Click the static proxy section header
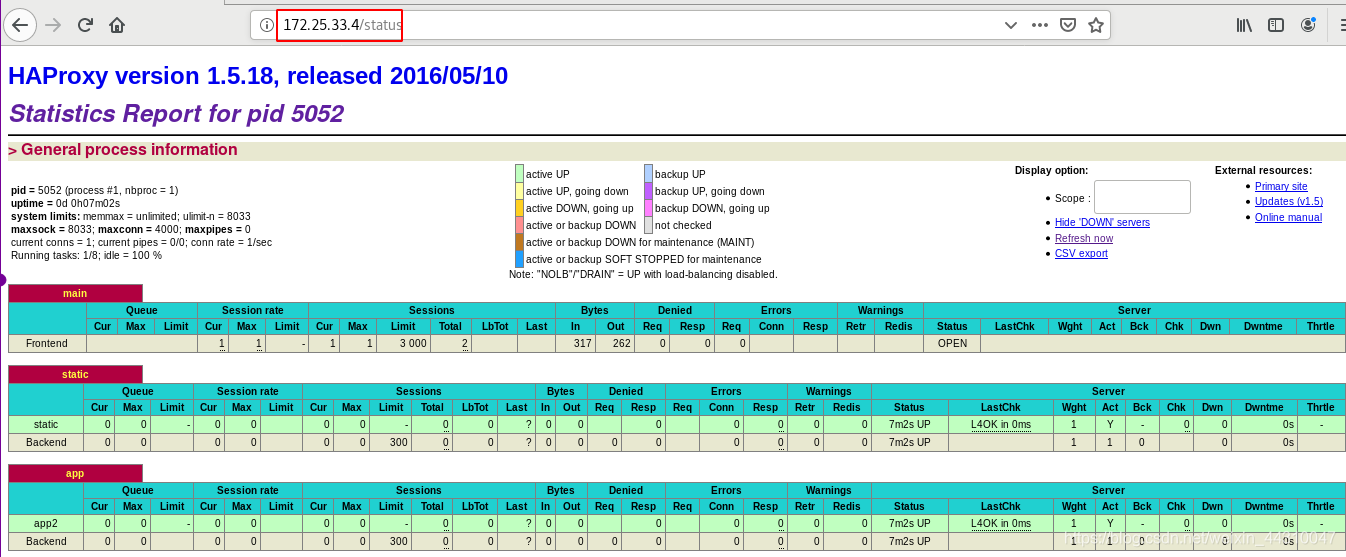1346x557 pixels. 75,374
